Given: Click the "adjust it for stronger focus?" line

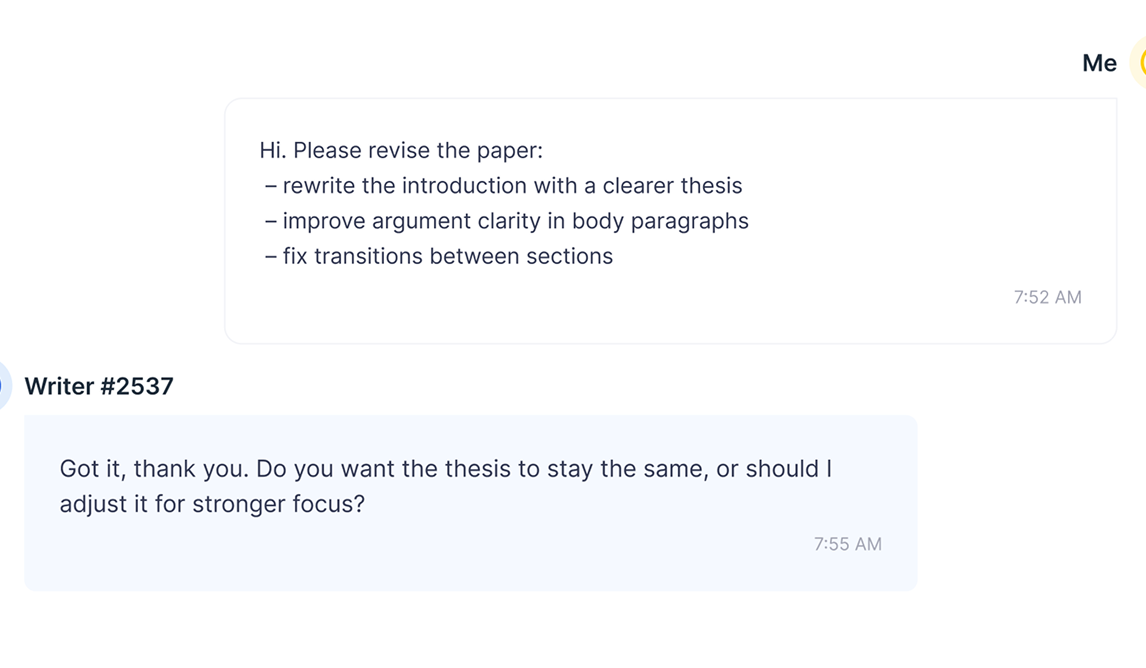Looking at the screenshot, I should [212, 504].
